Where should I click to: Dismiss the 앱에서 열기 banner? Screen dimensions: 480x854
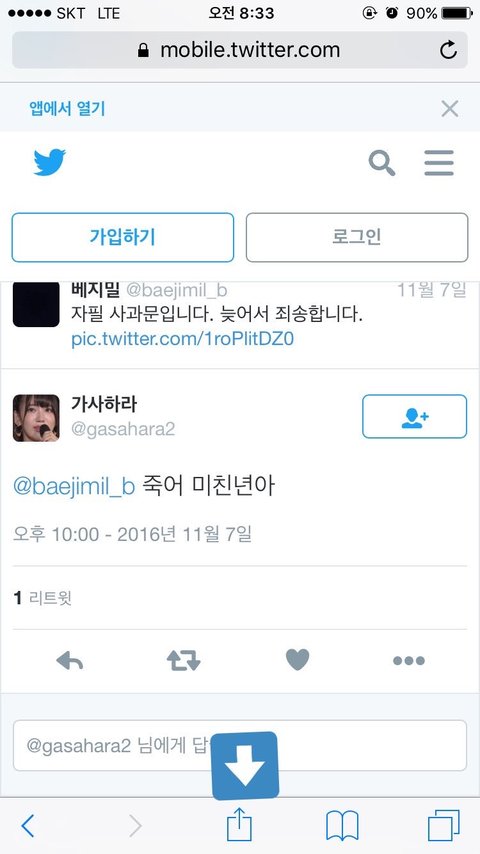[449, 109]
